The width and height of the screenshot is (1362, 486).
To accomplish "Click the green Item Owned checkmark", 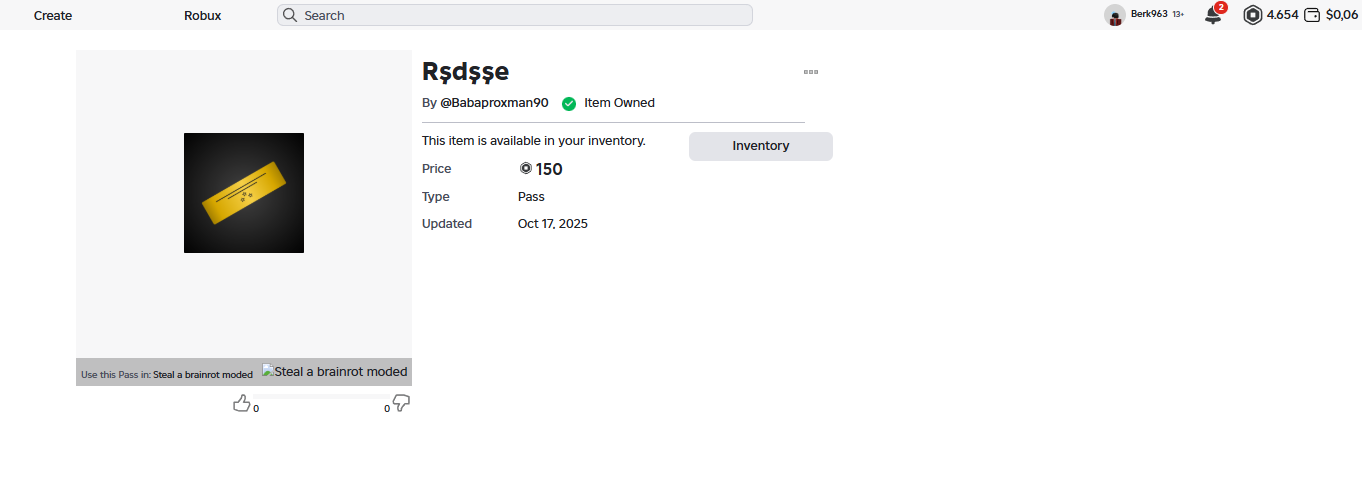I will [569, 103].
